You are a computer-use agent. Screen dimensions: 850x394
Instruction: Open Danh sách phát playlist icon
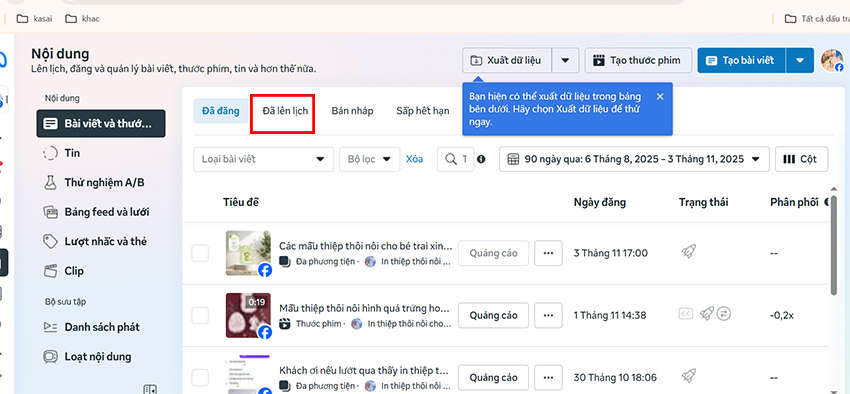(50, 327)
